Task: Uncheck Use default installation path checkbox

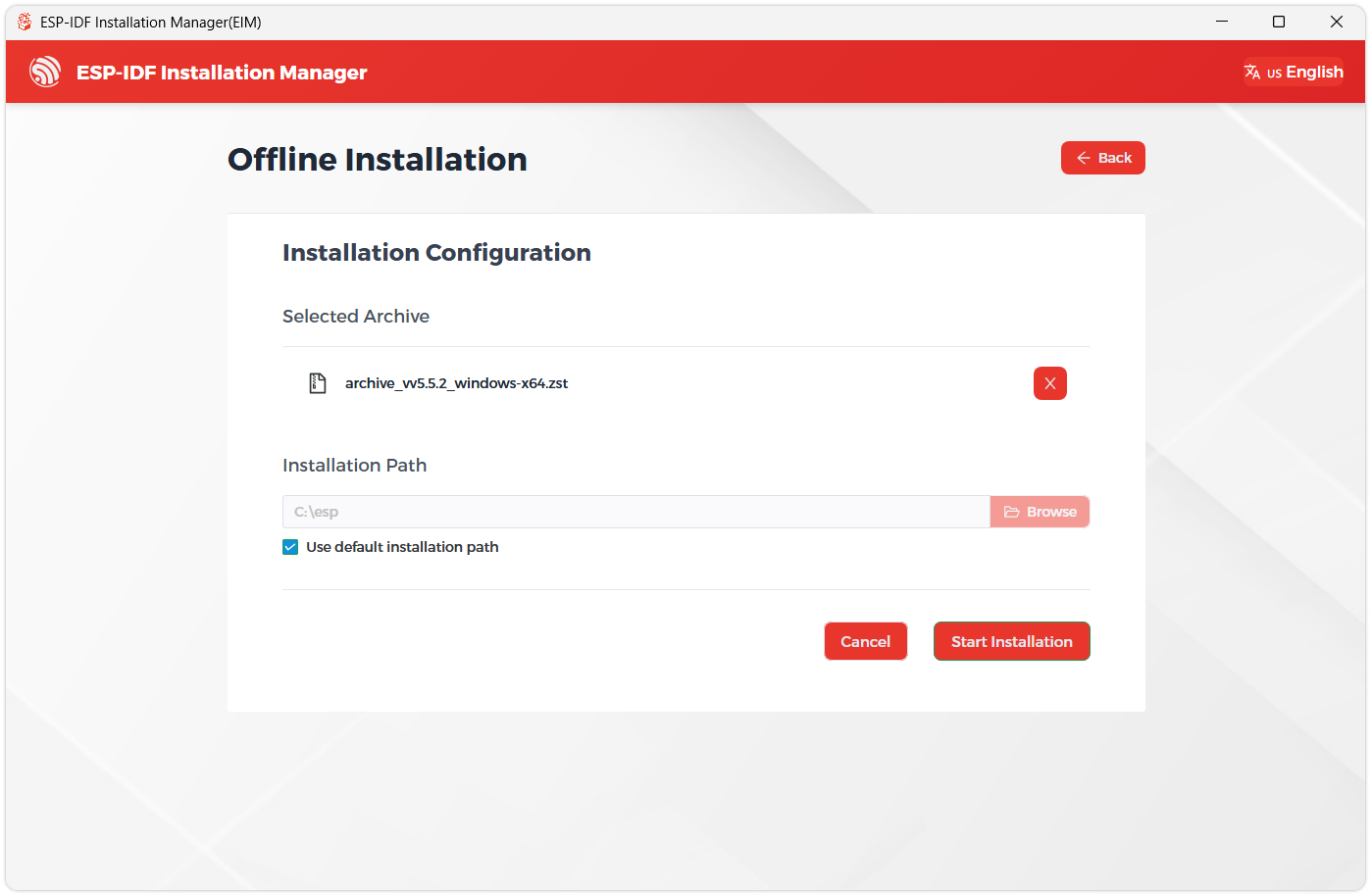Action: click(290, 547)
